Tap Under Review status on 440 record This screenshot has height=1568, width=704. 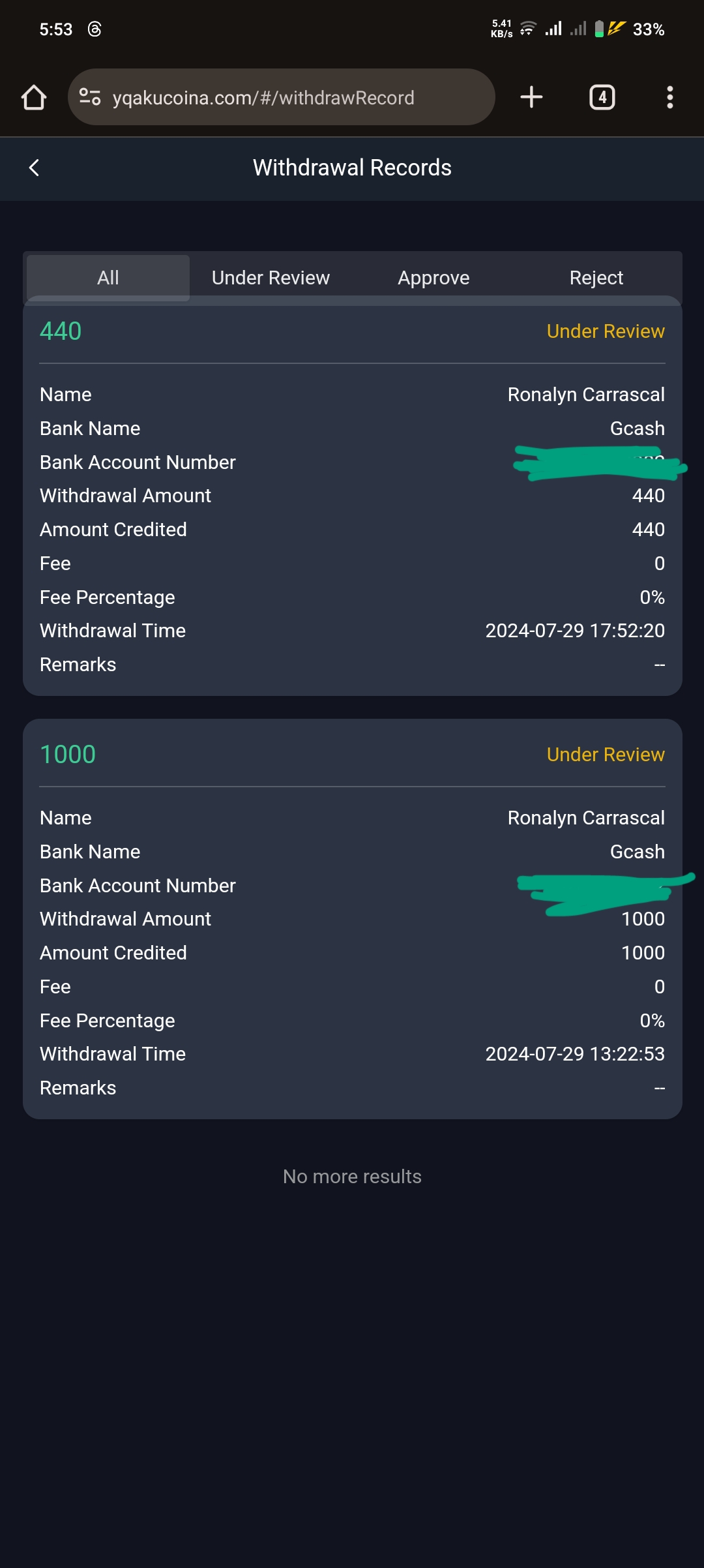coord(605,331)
